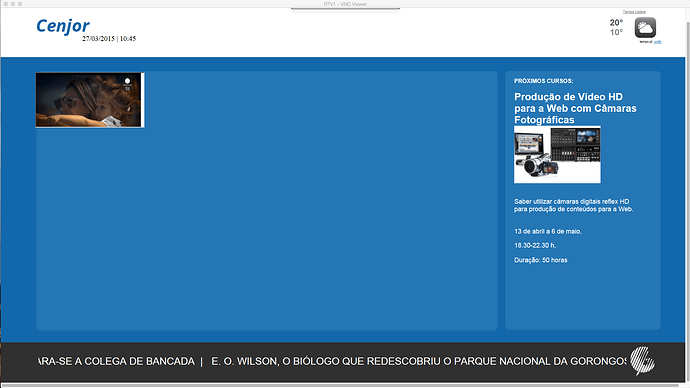
Task: Click the E. O. Wilson ticker headline
Action: (x=418, y=361)
